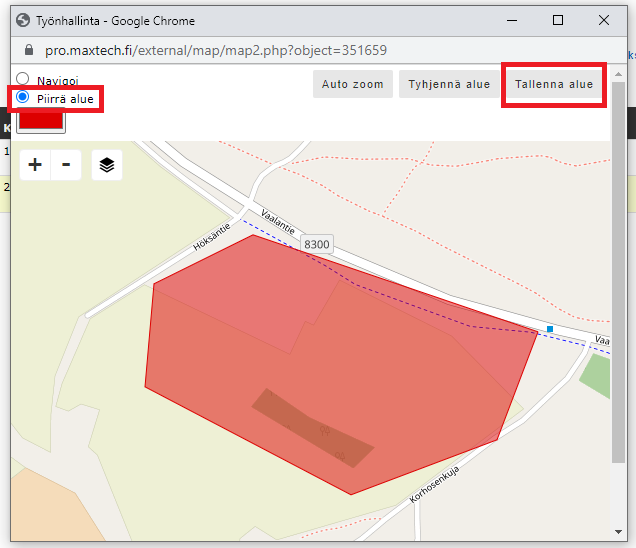Image resolution: width=636 pixels, height=548 pixels.
Task: Open the red color swatch picker
Action: (x=40, y=121)
